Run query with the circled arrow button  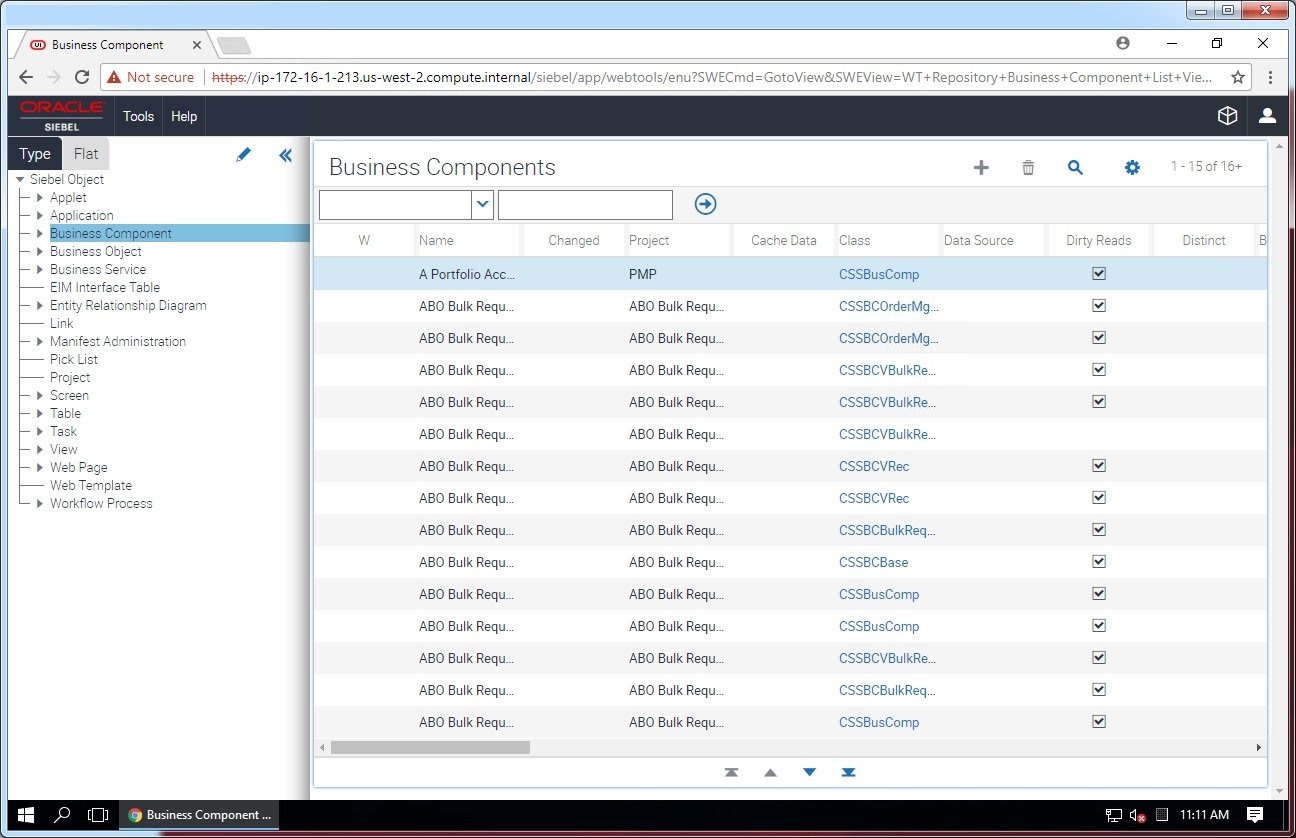coord(705,204)
